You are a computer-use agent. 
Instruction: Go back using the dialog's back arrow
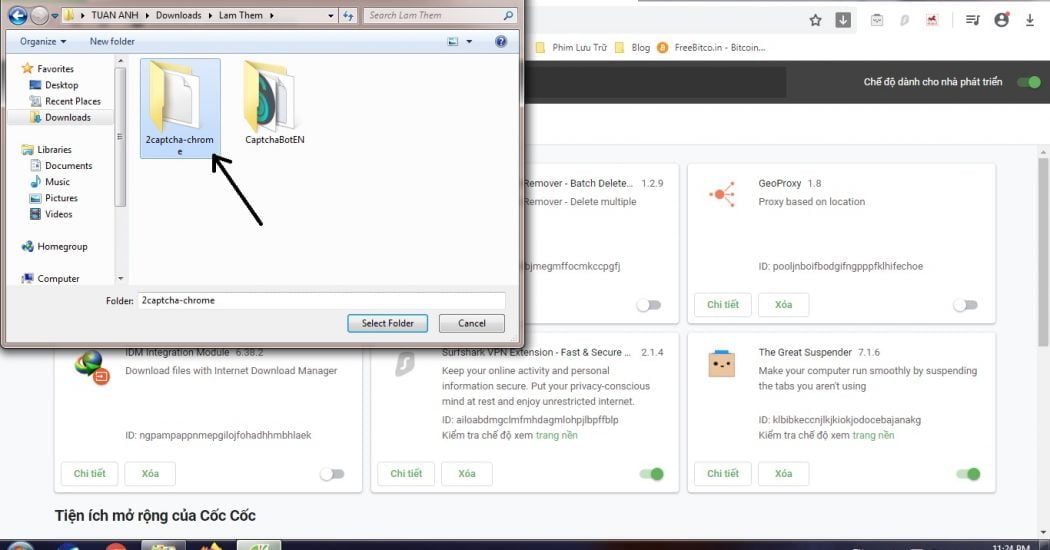tap(18, 15)
